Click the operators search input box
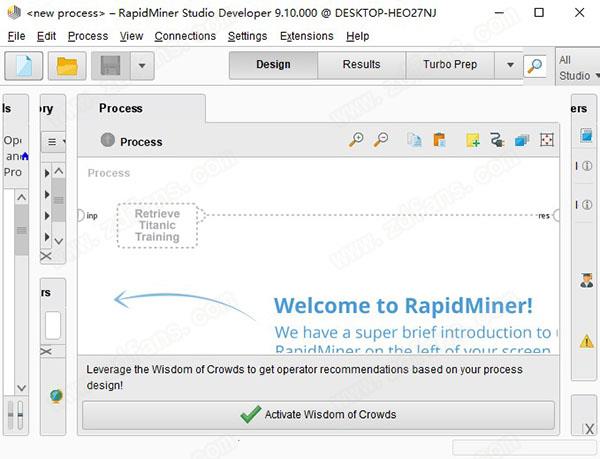This screenshot has height=459, width=600. (x=53, y=326)
